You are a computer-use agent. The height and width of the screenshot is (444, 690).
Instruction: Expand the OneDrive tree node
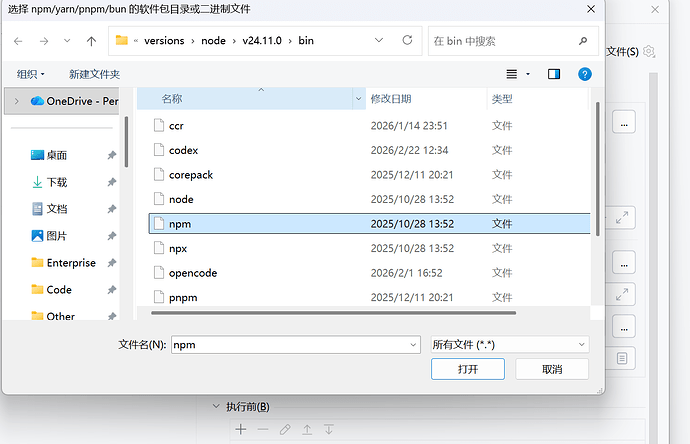[x=16, y=101]
